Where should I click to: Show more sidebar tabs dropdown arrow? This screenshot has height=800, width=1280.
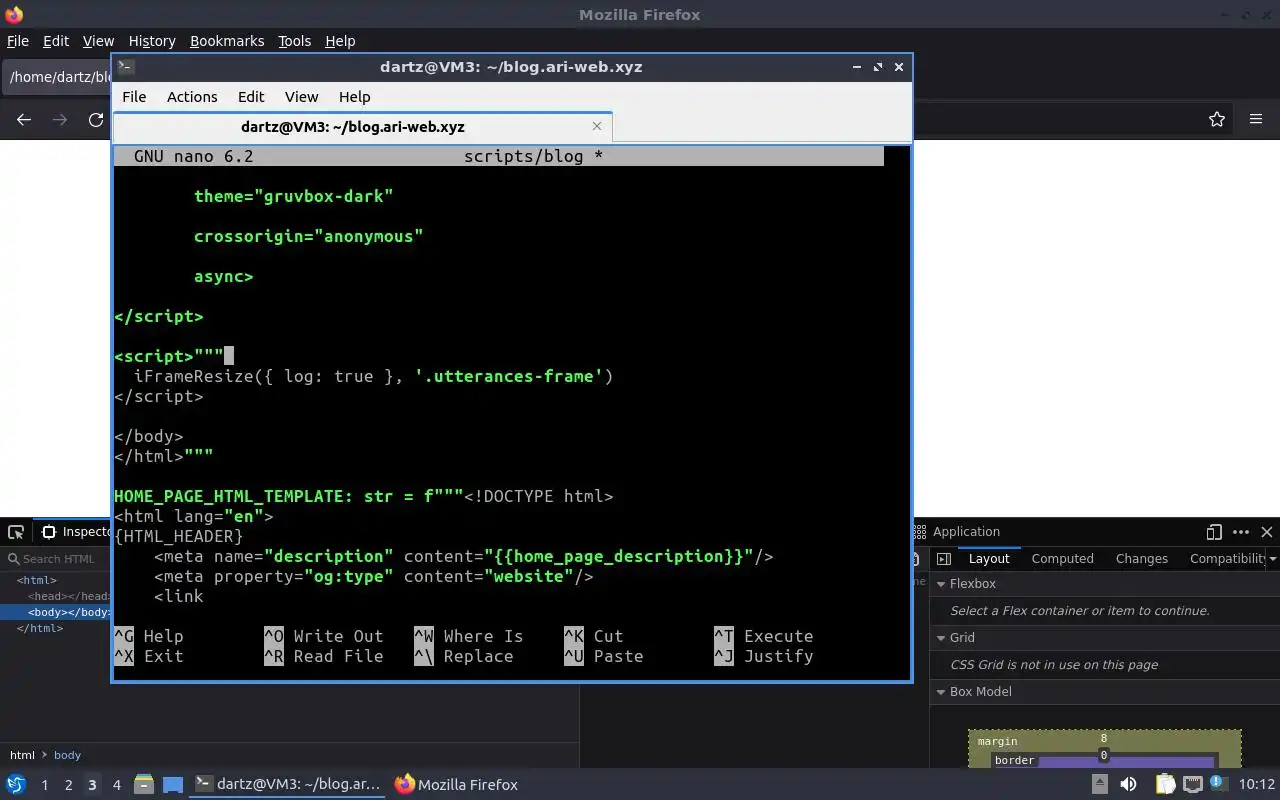(1273, 559)
